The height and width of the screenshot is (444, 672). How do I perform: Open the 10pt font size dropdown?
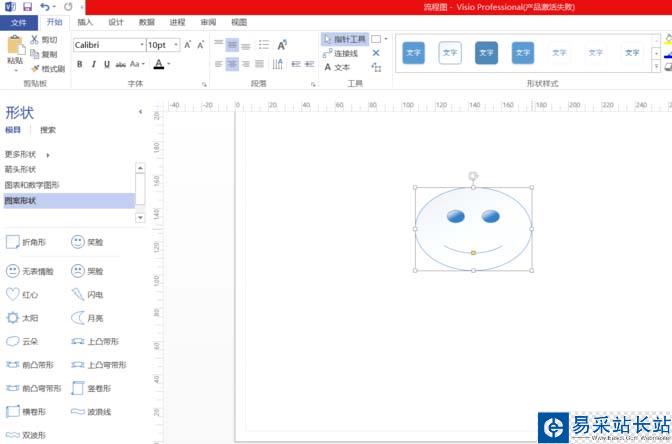(176, 45)
